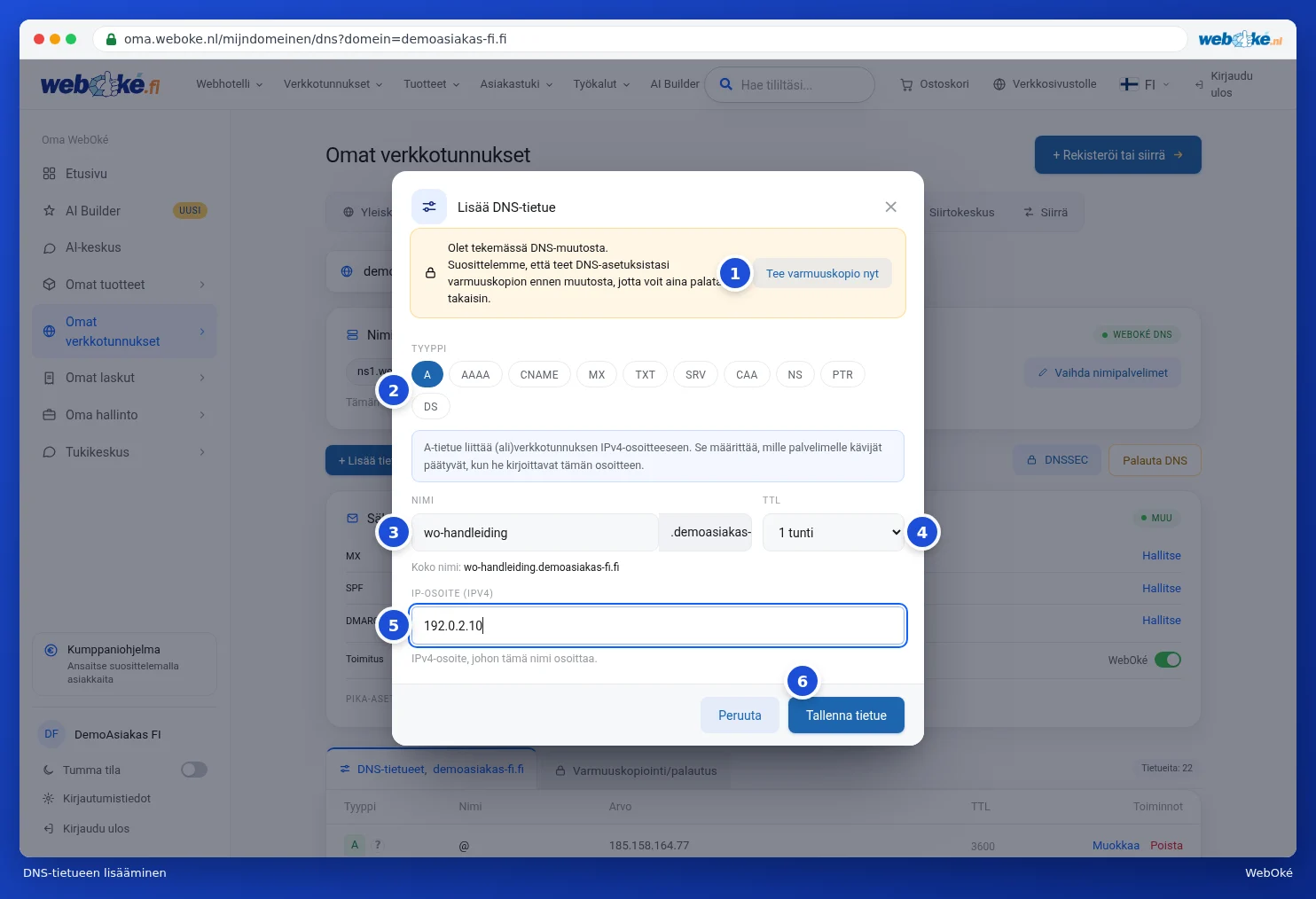1316x899 pixels.
Task: Open the TTL dropdown showing 1 tunti
Action: tap(834, 533)
